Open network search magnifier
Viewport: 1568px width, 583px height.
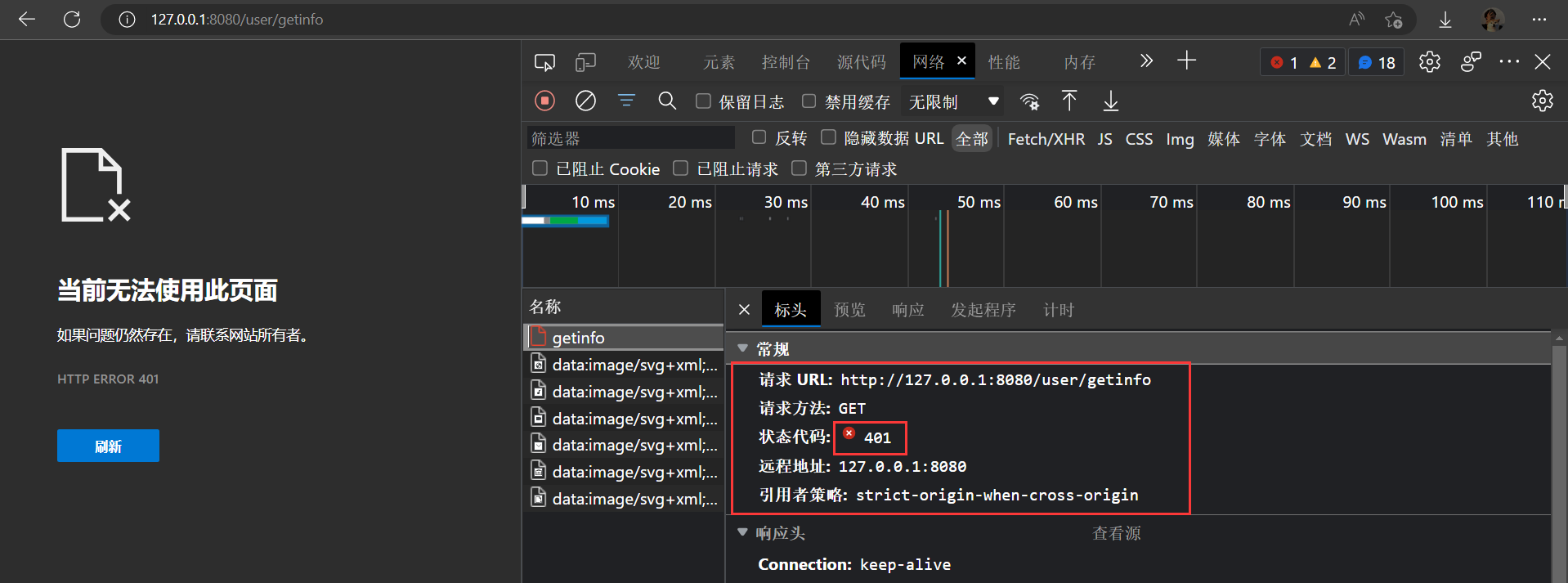(667, 101)
